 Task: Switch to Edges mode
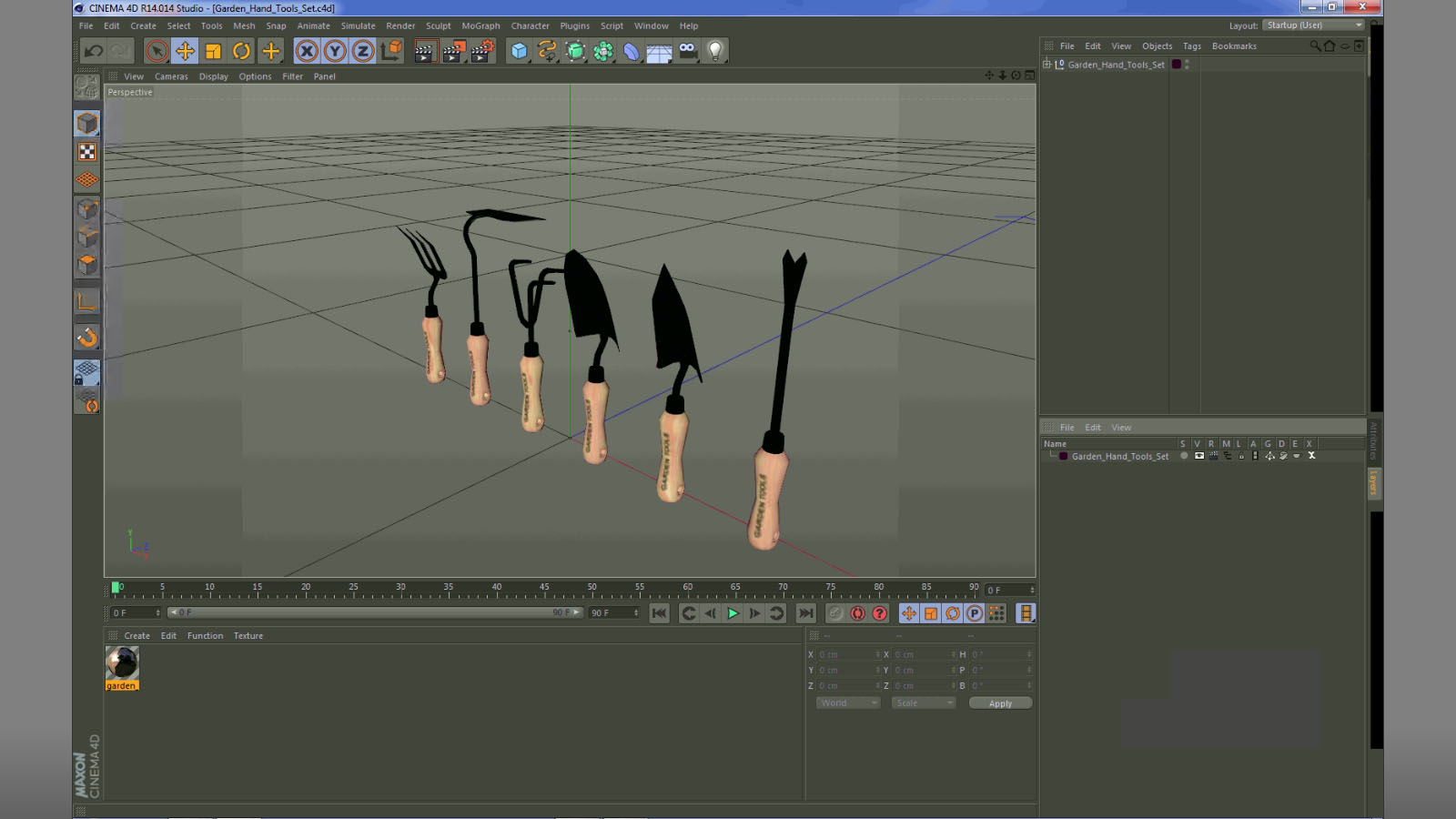[x=87, y=237]
